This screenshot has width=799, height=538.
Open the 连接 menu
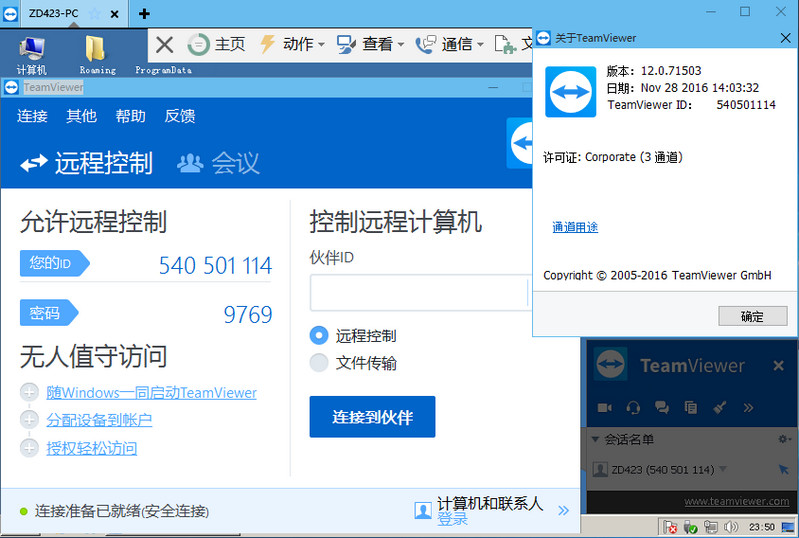(x=32, y=116)
